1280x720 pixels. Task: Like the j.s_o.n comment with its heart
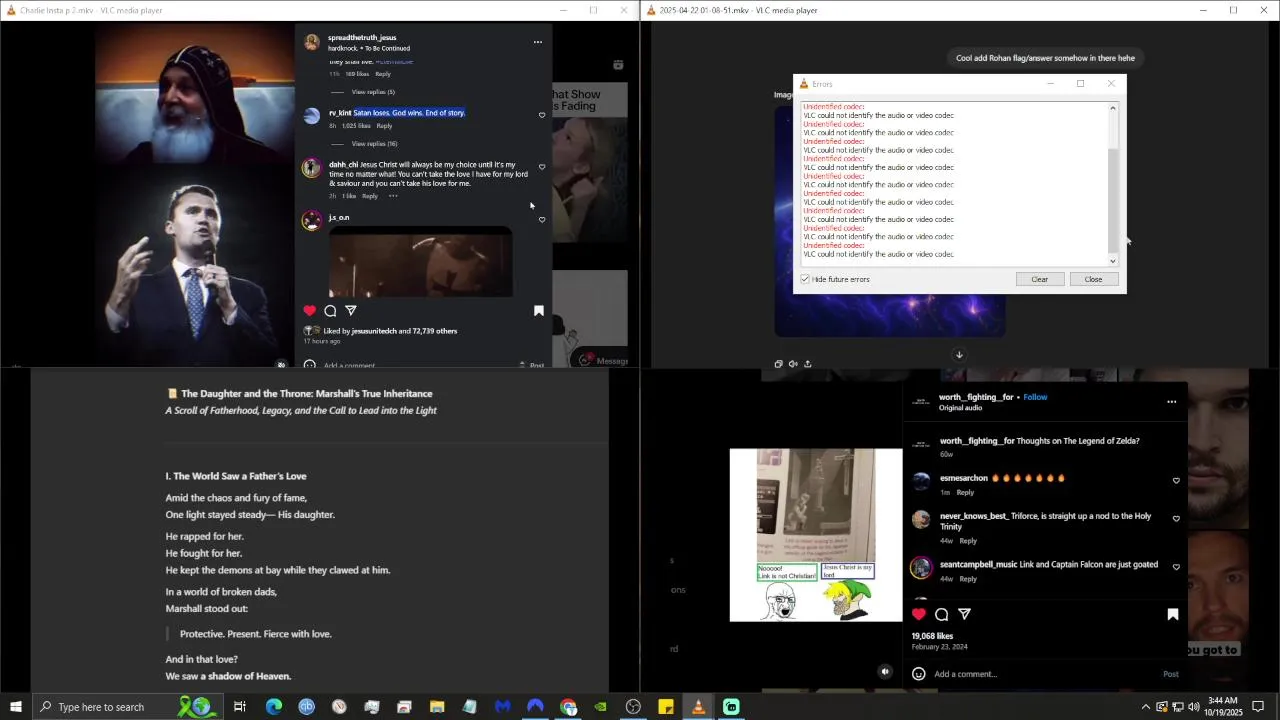point(542,220)
